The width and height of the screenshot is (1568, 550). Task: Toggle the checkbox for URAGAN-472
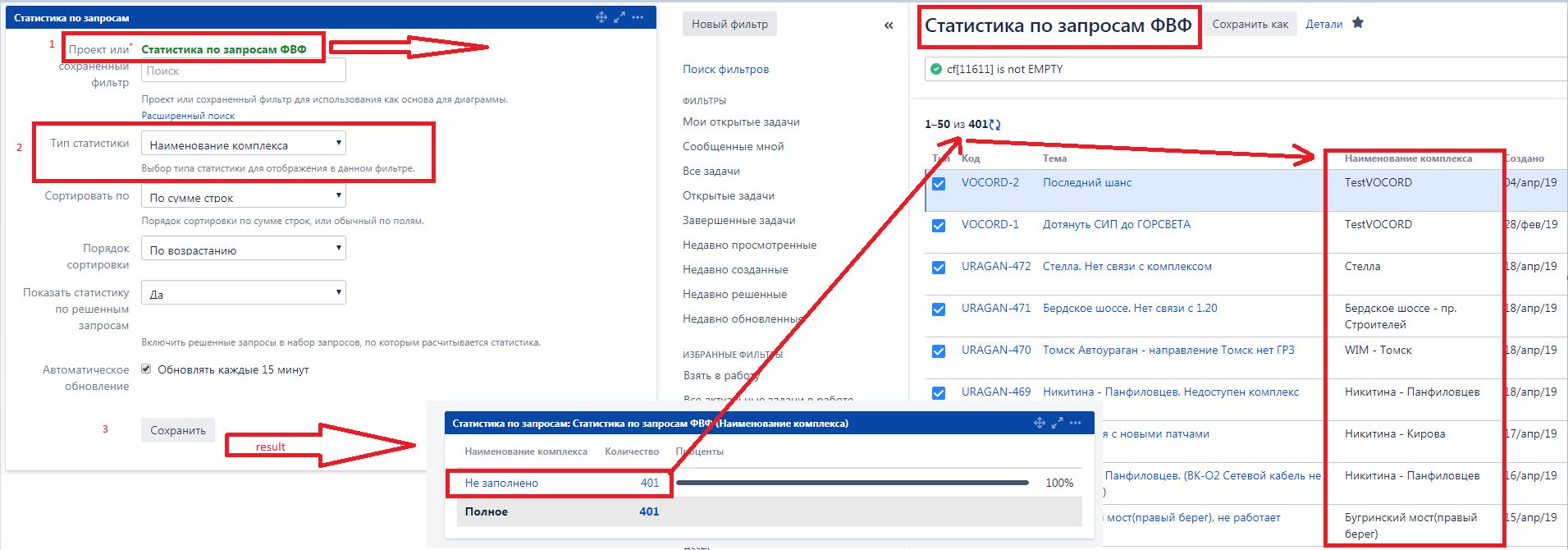coord(939,268)
